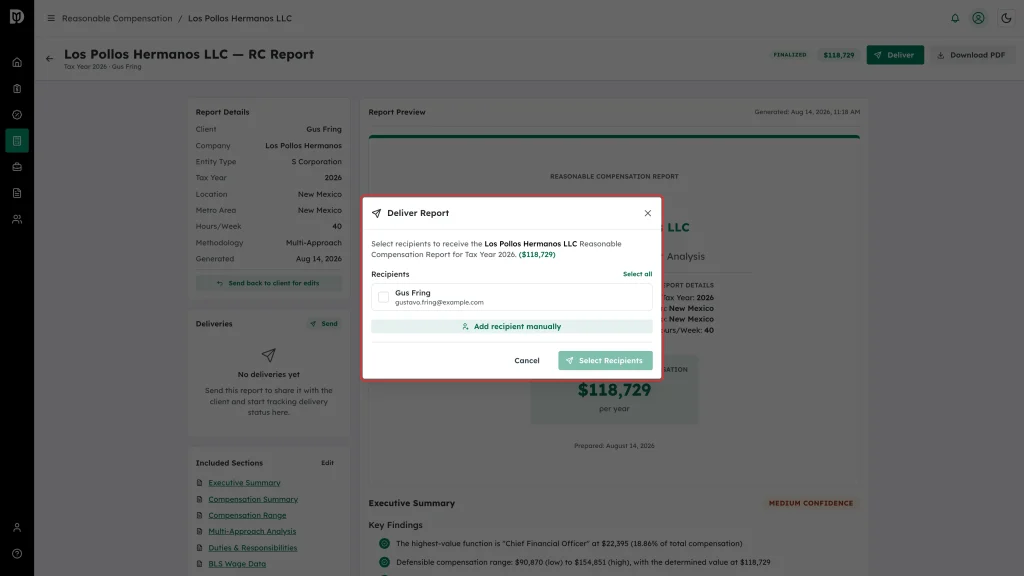This screenshot has width=1024, height=576.
Task: Cancel the Deliver Report dialog
Action: click(526, 360)
